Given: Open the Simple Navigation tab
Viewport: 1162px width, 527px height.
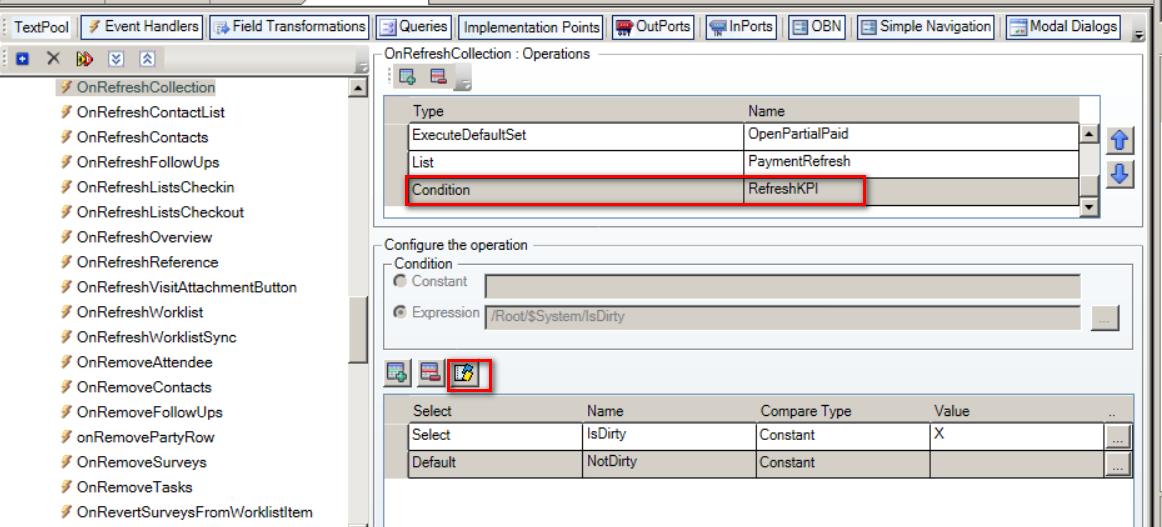Looking at the screenshot, I should pos(925,27).
